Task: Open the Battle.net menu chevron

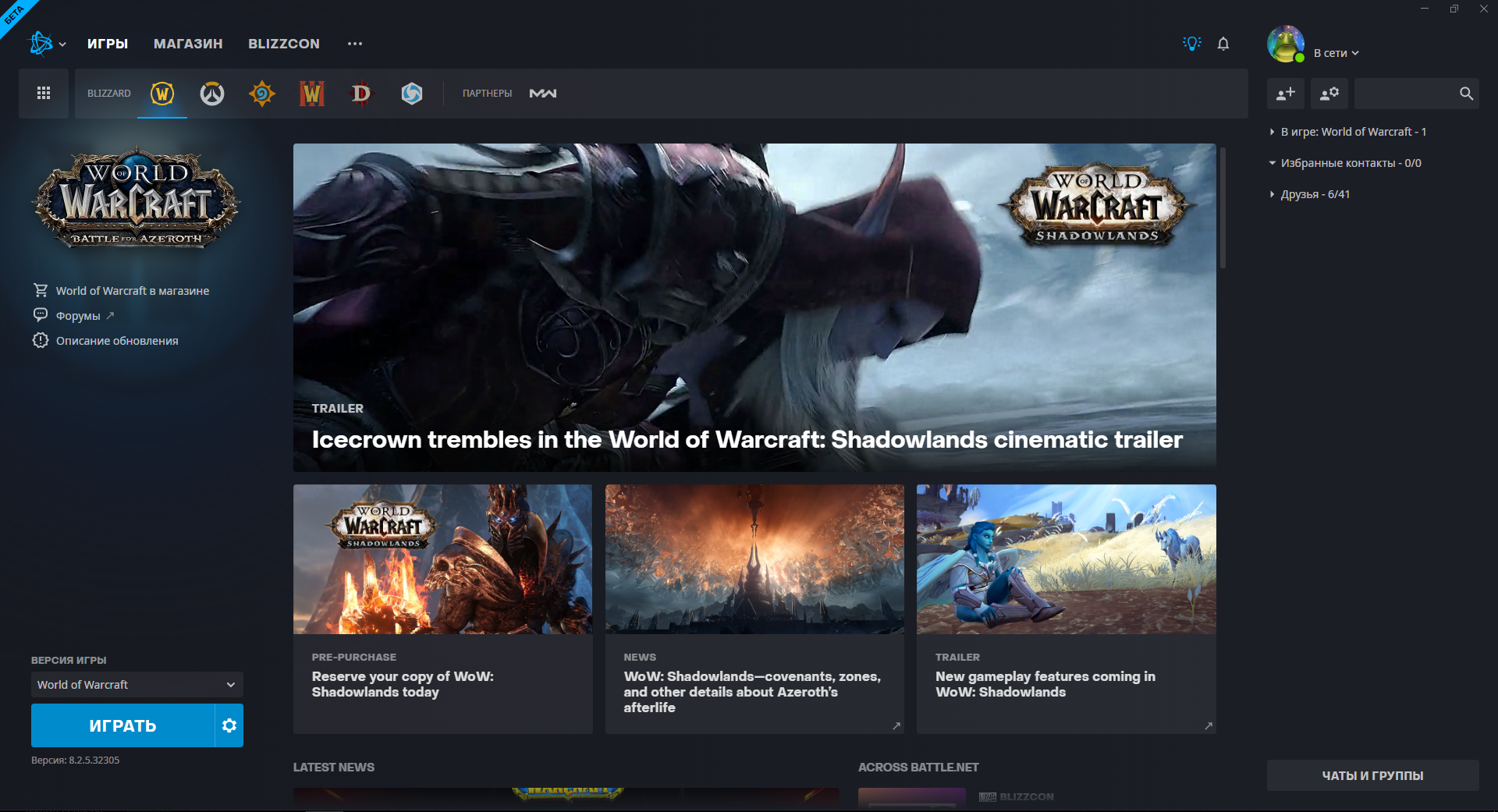Action: pyautogui.click(x=62, y=44)
